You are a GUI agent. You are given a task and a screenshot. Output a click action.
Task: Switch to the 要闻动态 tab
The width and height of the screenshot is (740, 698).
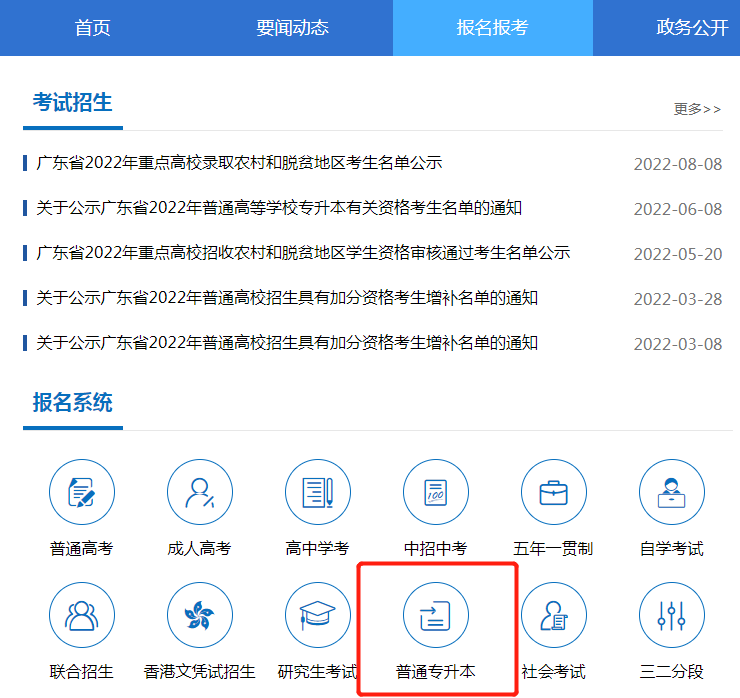click(293, 28)
